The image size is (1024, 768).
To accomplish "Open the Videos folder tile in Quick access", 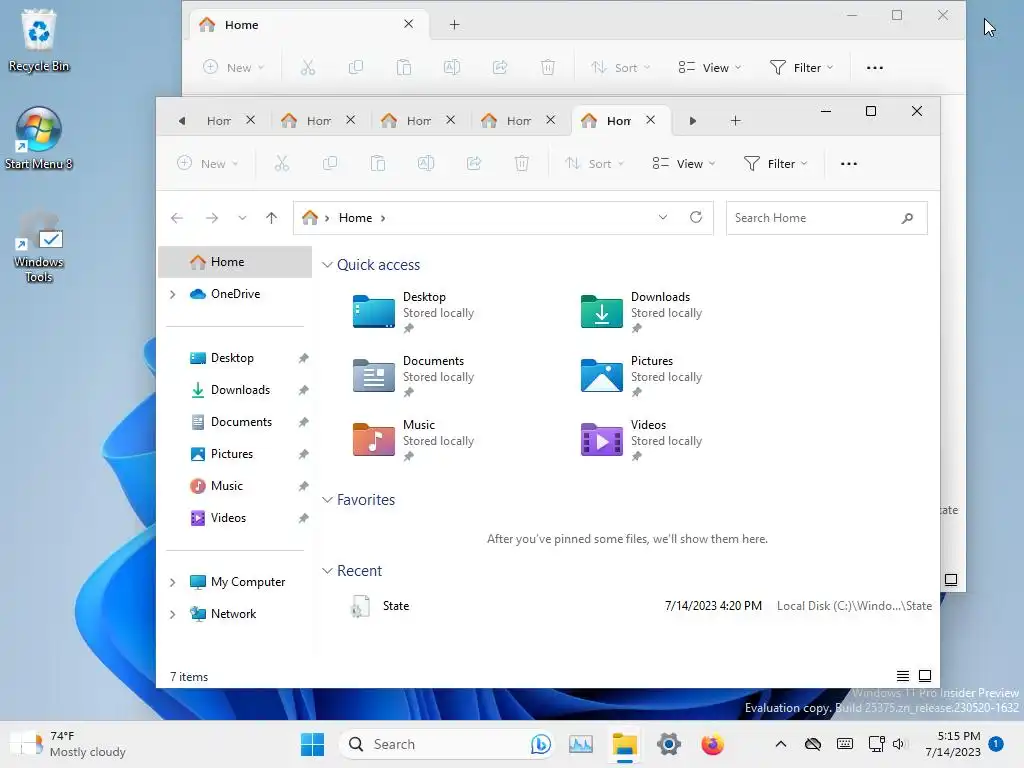I will pyautogui.click(x=642, y=440).
